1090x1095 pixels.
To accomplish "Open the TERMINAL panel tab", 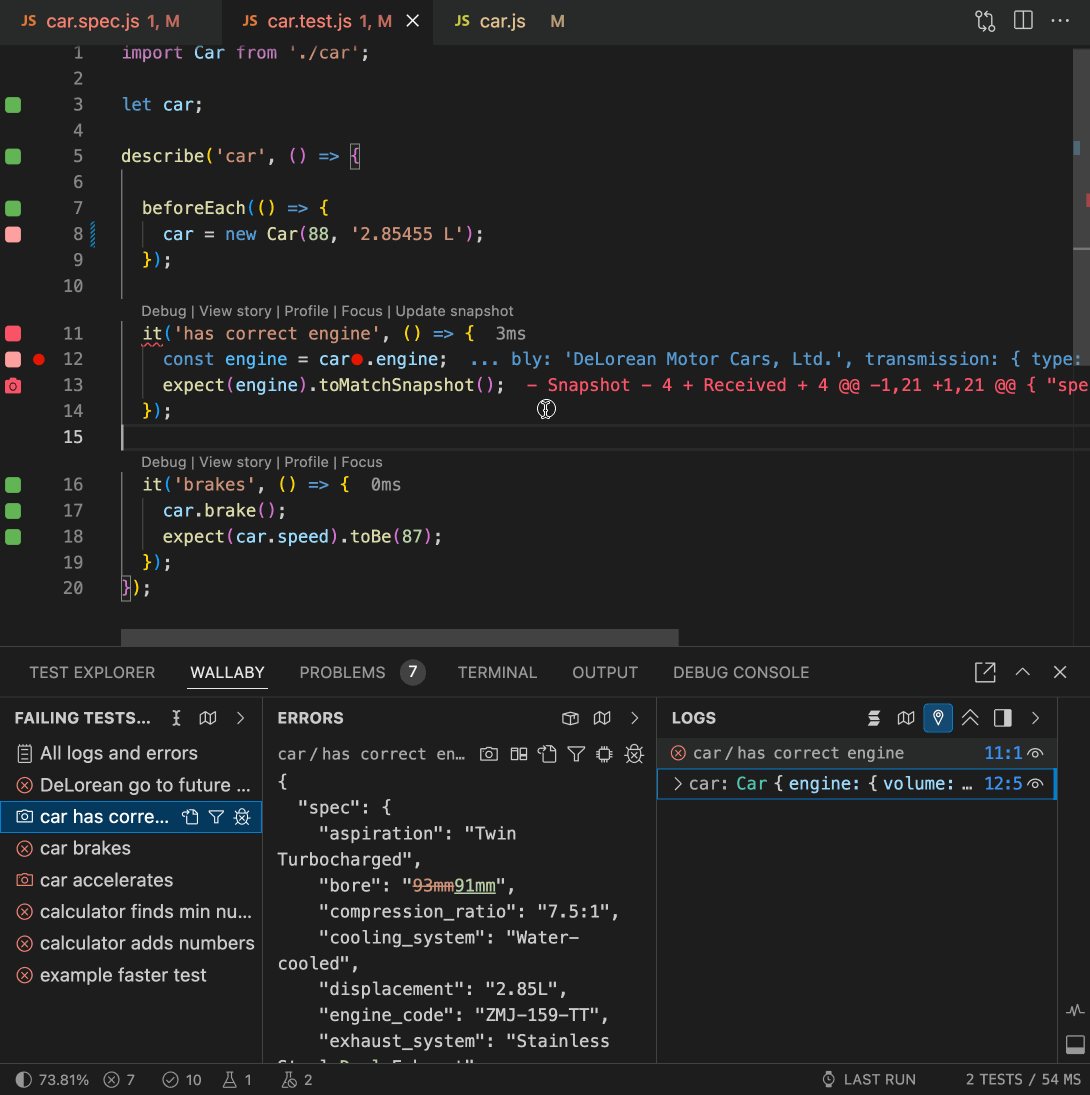I will coord(497,673).
